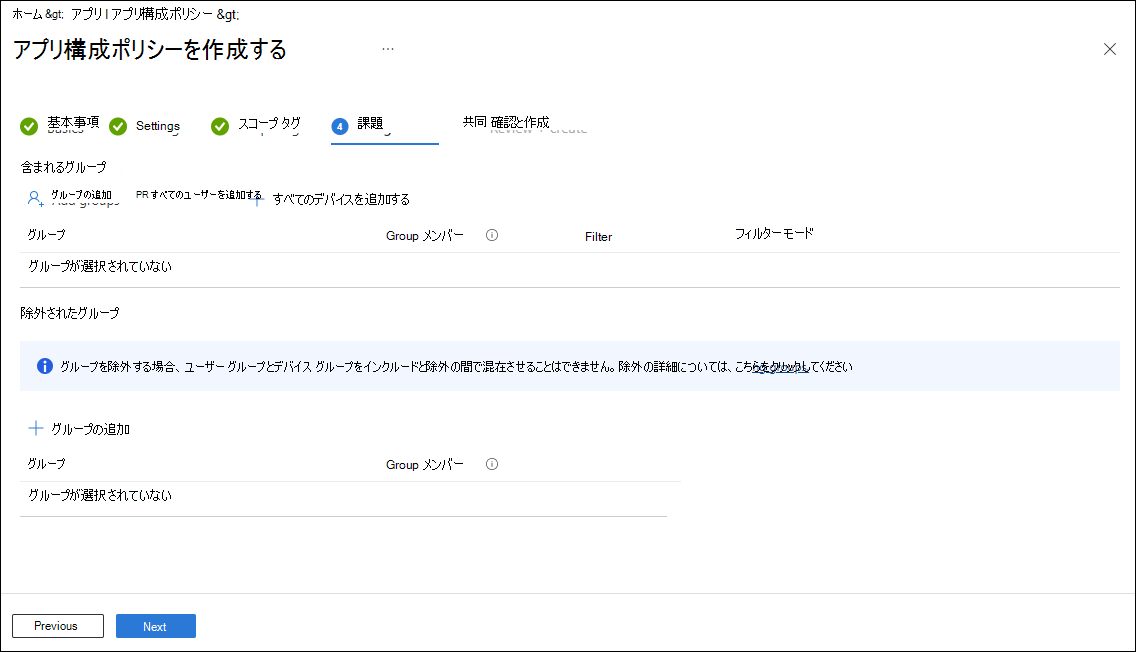1136x652 pixels.
Task: Click the excluded Group メンバー column header
Action: 425,464
